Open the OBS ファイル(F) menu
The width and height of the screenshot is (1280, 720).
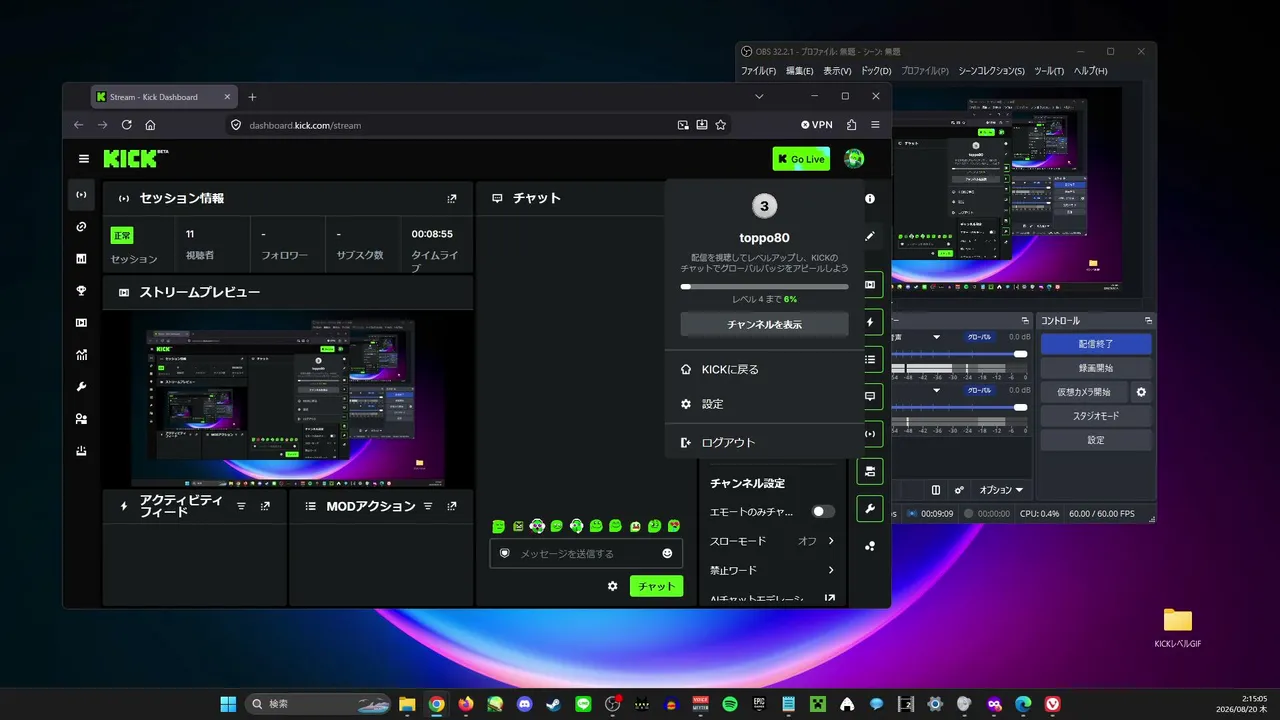tap(758, 71)
